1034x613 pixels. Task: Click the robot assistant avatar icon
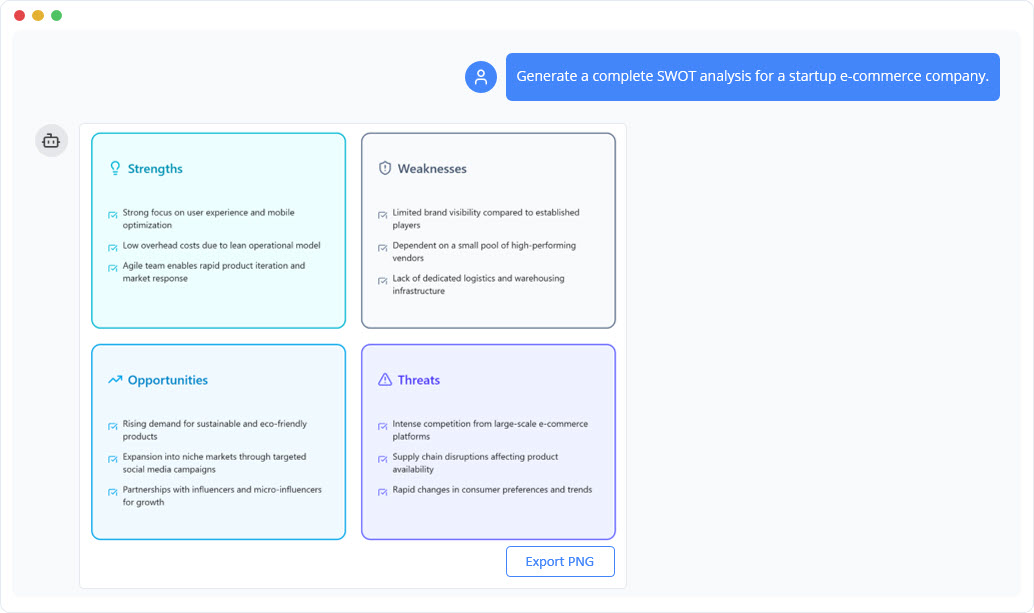pyautogui.click(x=51, y=140)
